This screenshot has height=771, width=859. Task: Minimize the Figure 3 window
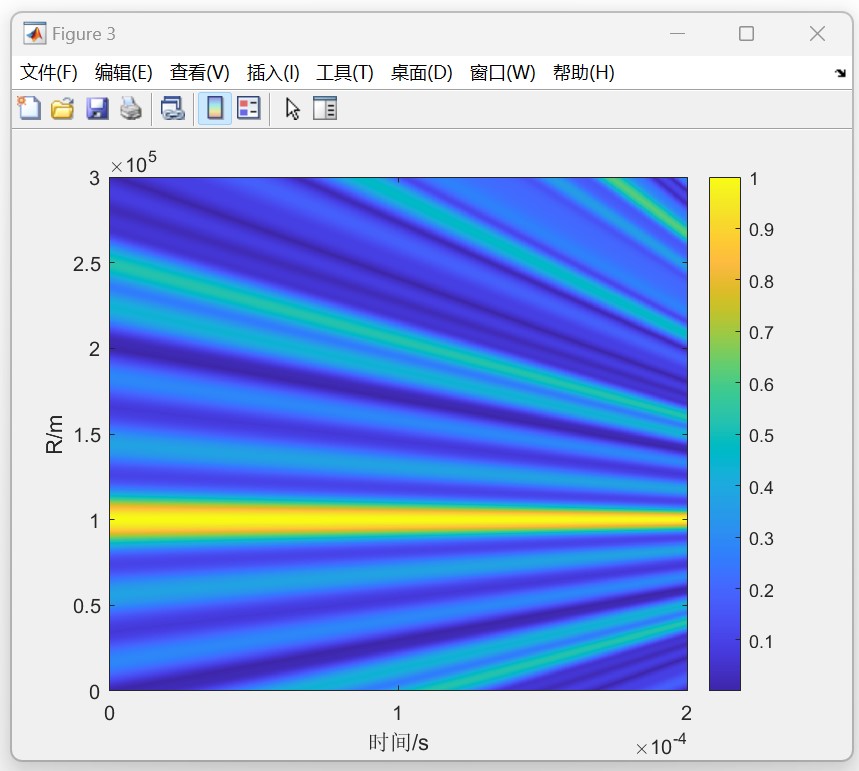click(x=677, y=33)
